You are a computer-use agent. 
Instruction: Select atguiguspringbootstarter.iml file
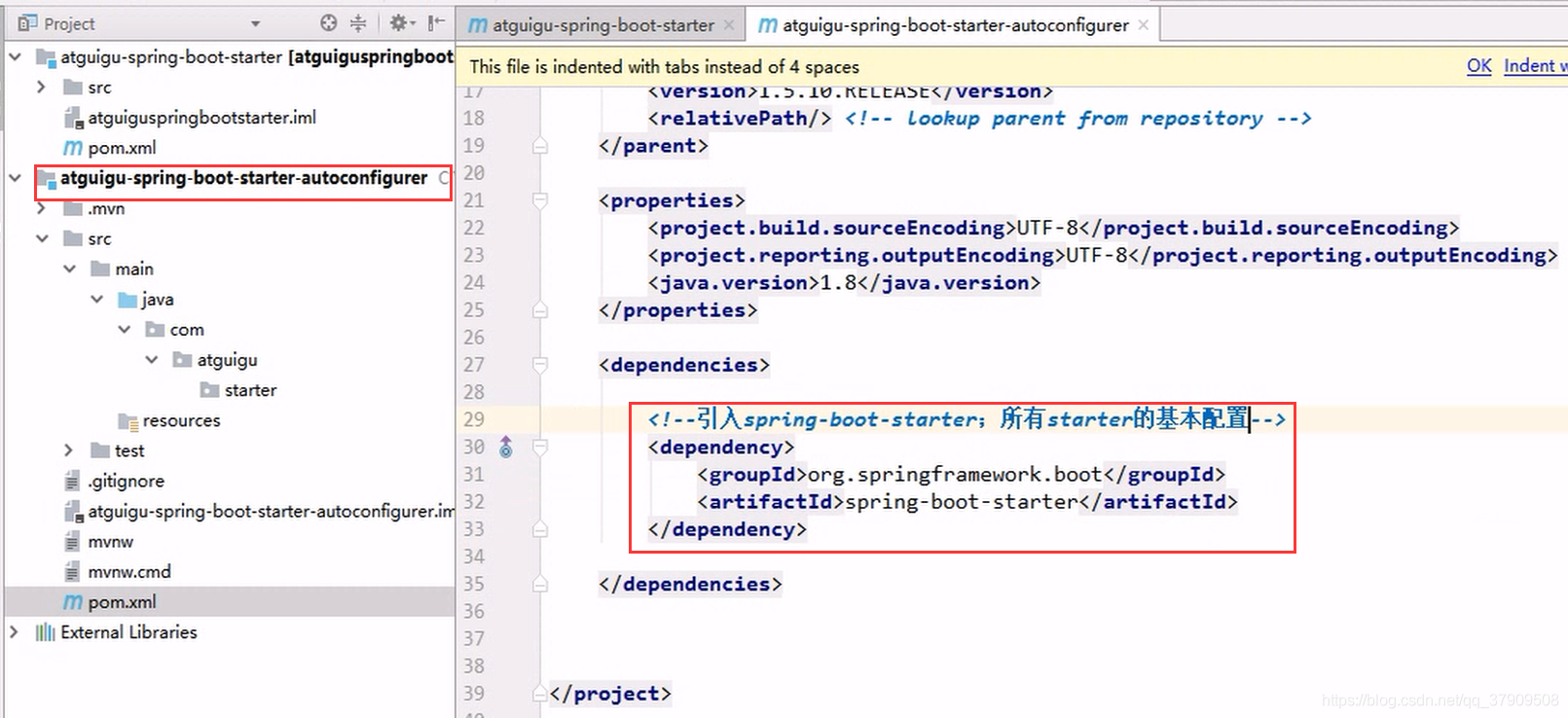(x=201, y=118)
